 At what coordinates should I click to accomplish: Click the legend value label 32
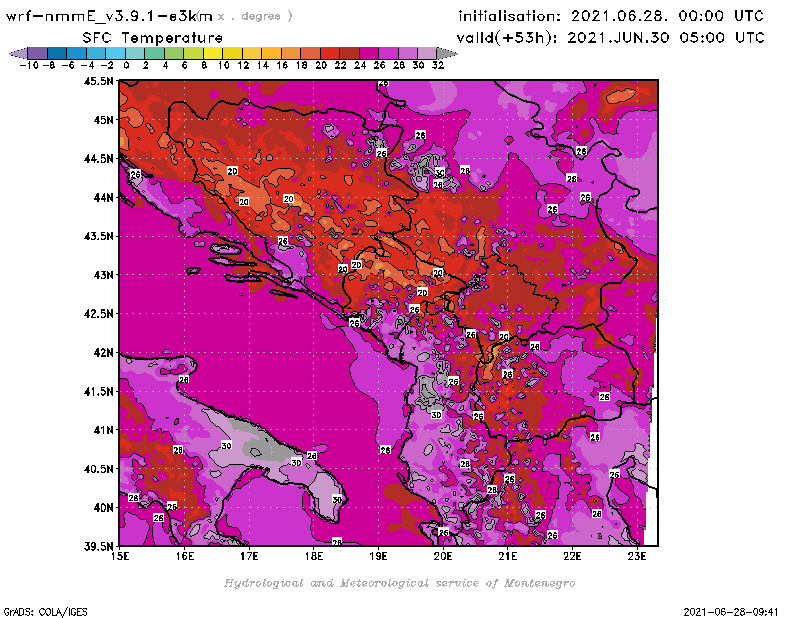(x=438, y=66)
